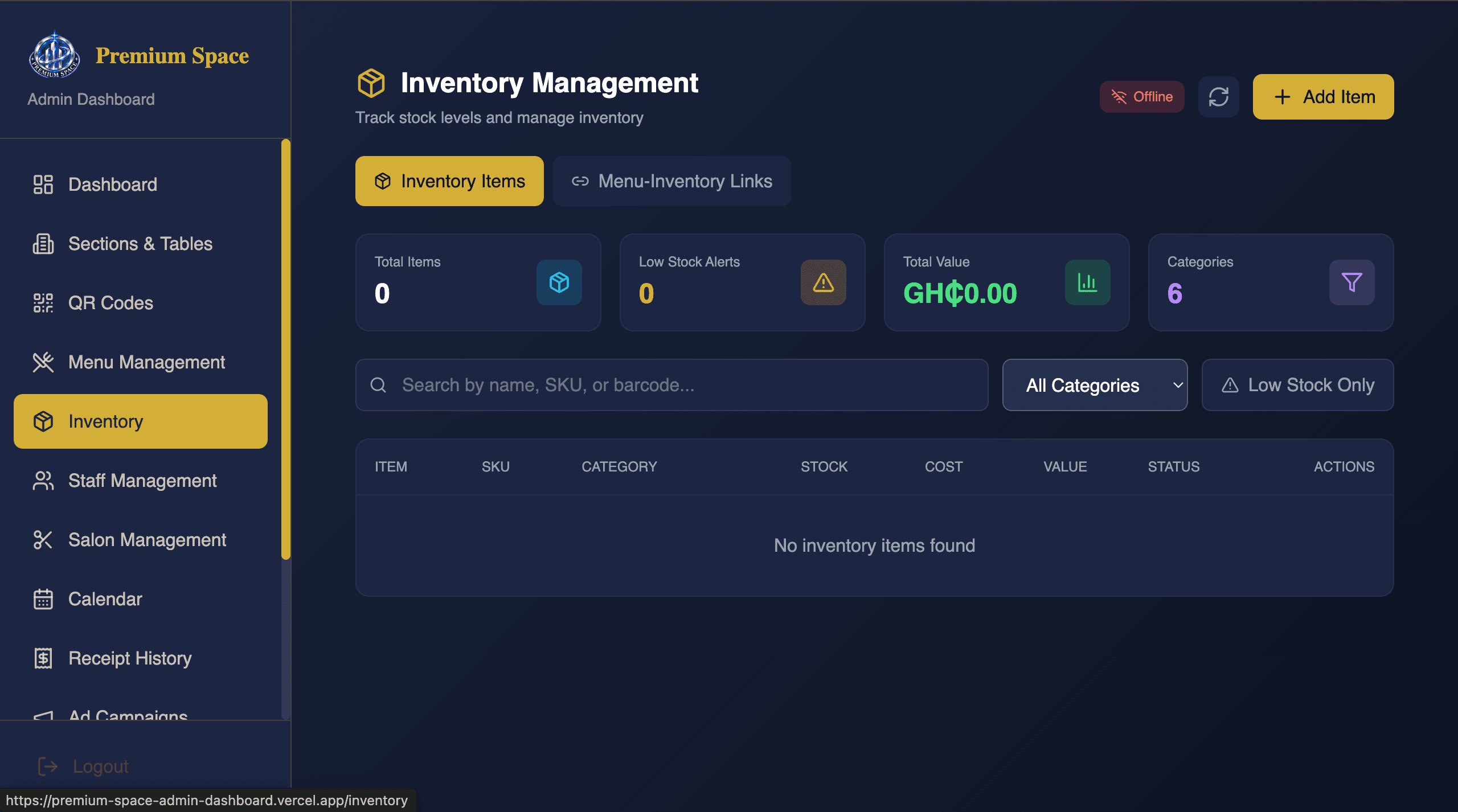Click the COST column header
This screenshot has width=1458, height=812.
(x=944, y=467)
